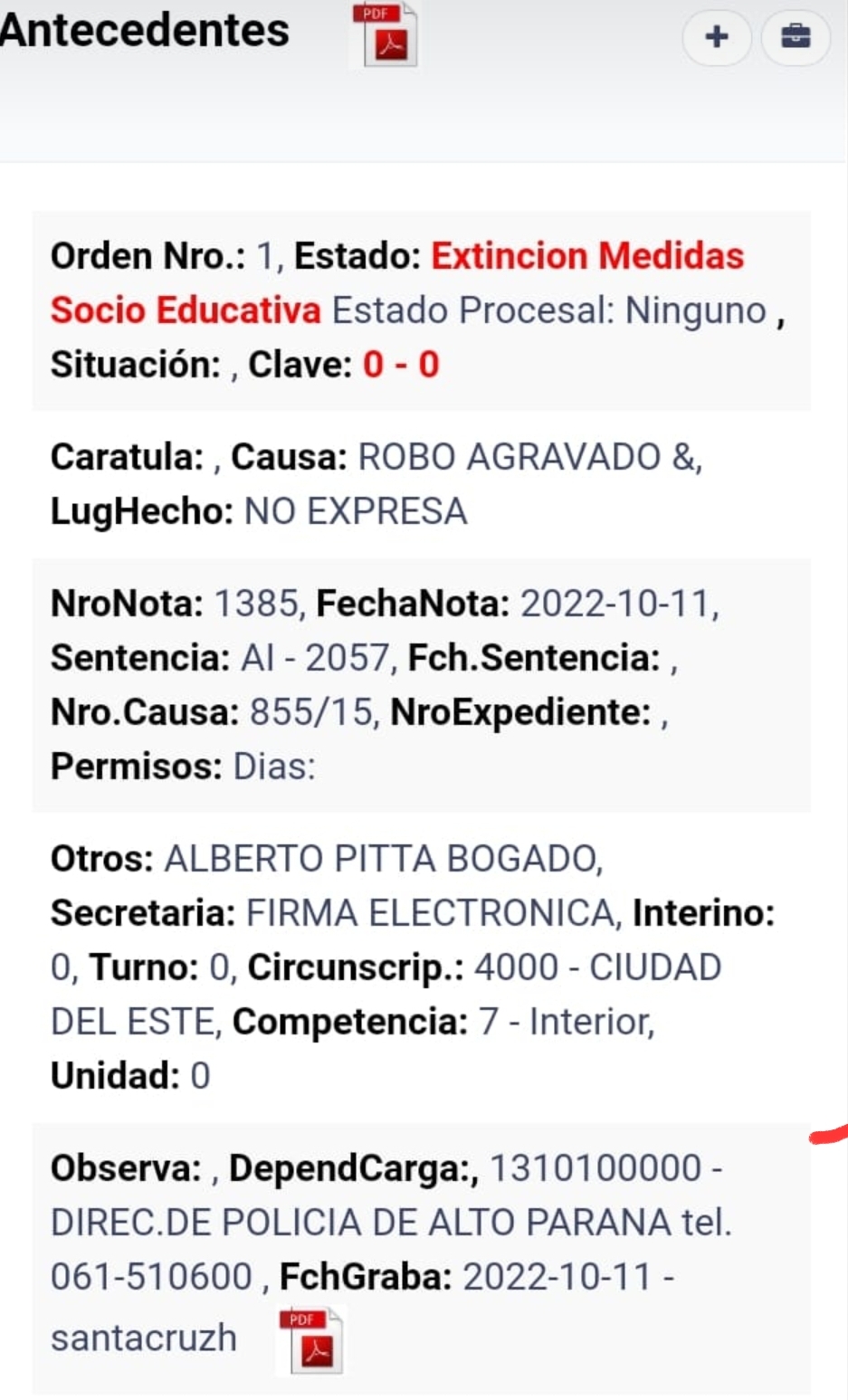Select Sentencia value AI - 2057
The width and height of the screenshot is (848, 1400).
pyautogui.click(x=314, y=658)
